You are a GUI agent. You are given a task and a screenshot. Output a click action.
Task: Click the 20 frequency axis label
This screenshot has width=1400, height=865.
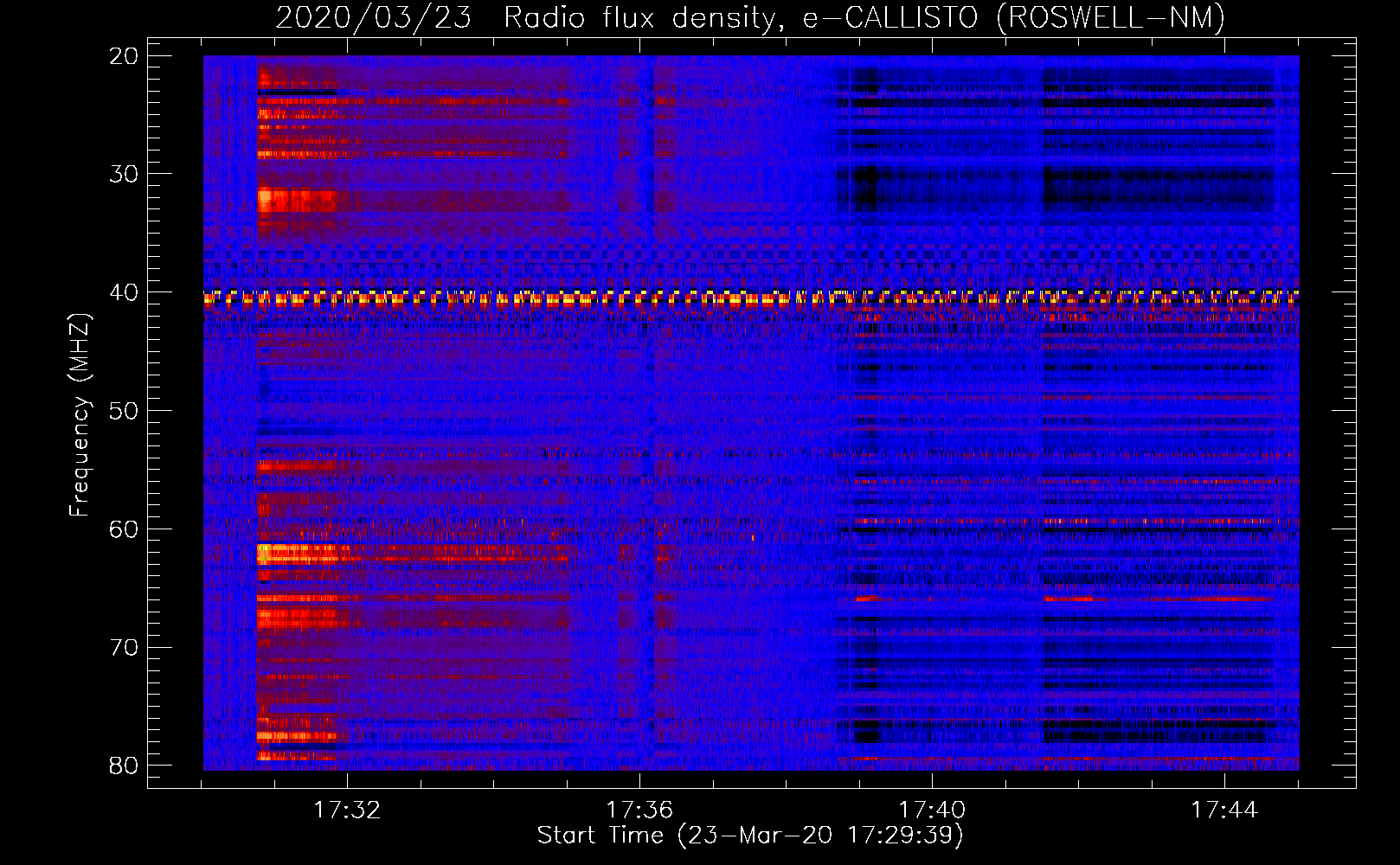coord(125,56)
